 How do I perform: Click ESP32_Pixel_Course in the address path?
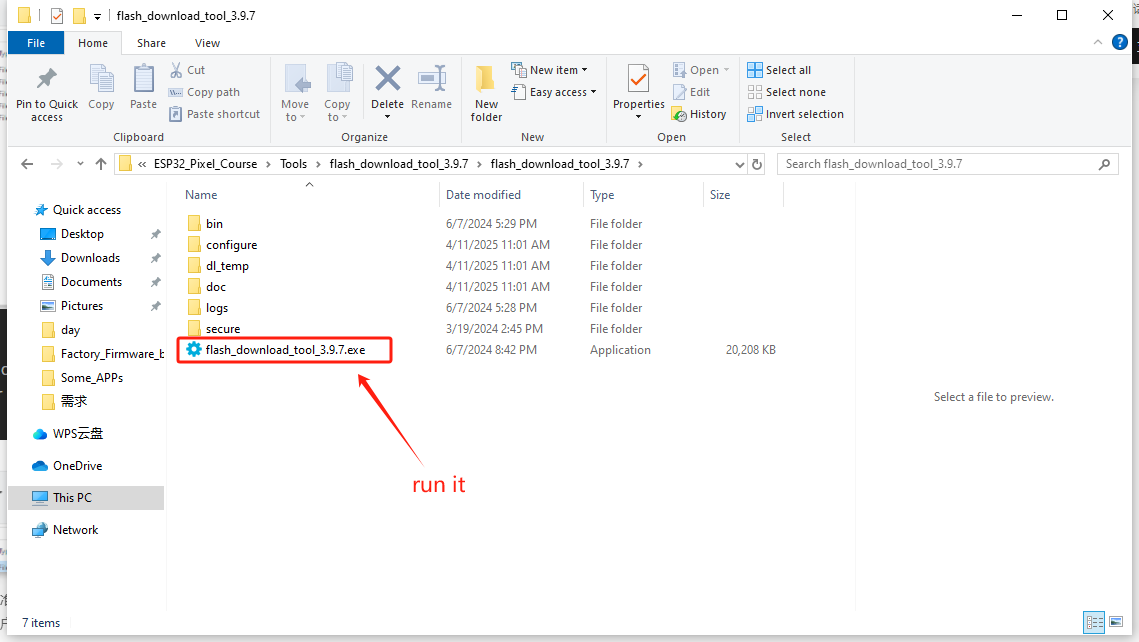[x=206, y=164]
